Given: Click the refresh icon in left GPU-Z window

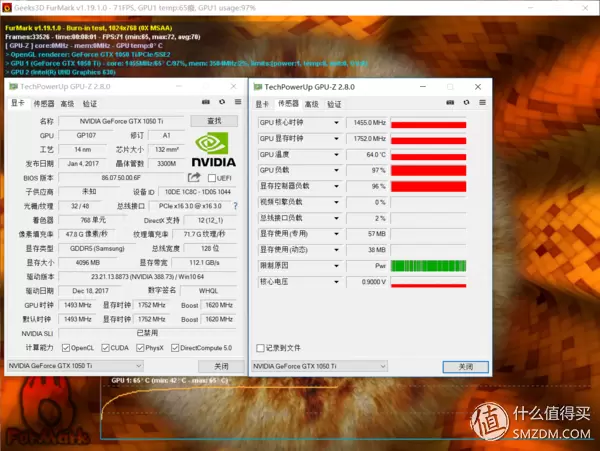Looking at the screenshot, I should tap(220, 102).
